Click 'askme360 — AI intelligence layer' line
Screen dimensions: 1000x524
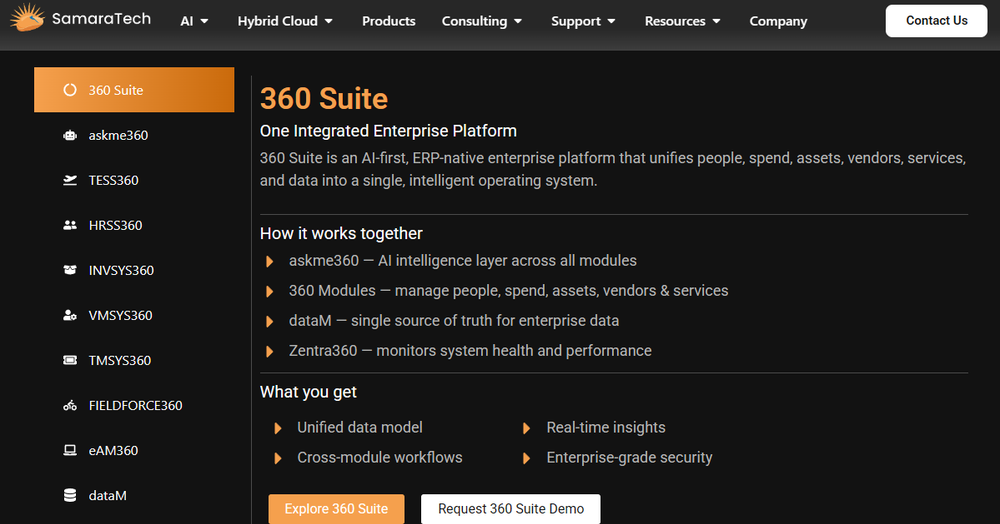point(462,261)
